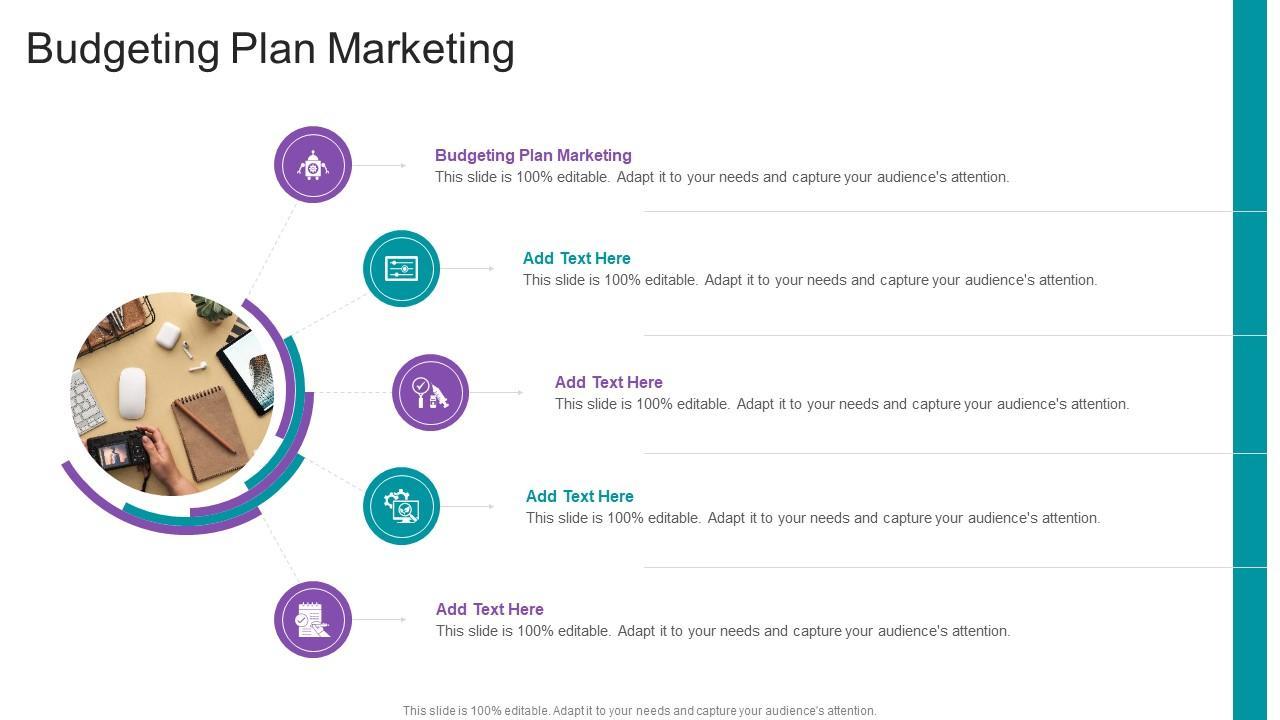Click the robot icon in the top purple circle
This screenshot has height=720, width=1280.
coord(313,165)
